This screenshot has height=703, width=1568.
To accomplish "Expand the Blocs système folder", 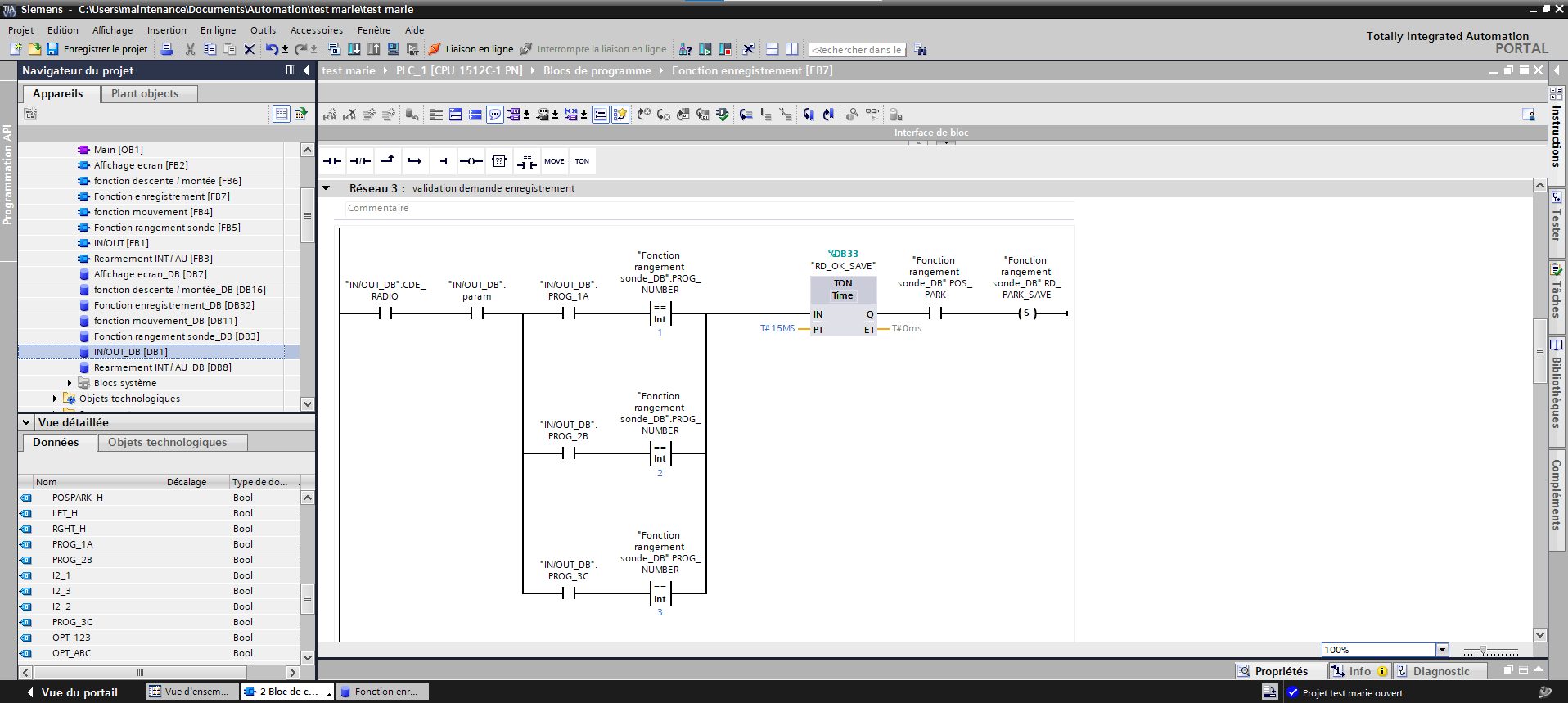I will click(70, 383).
